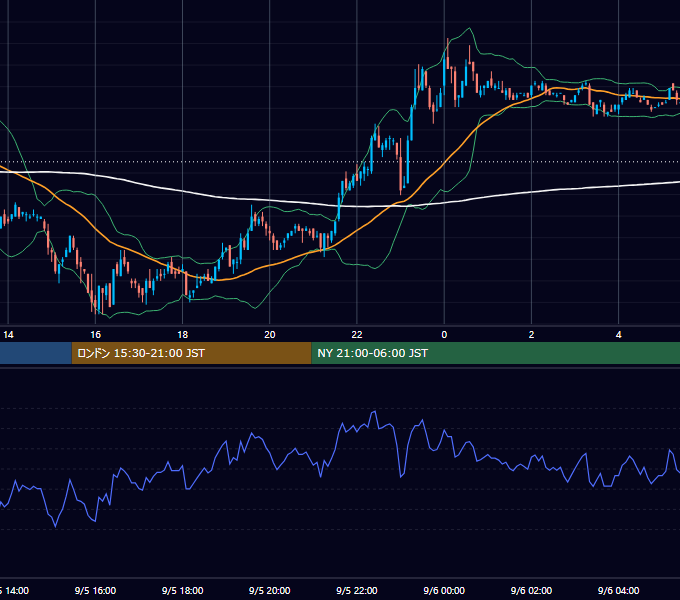Select the 9/5 14:00 time label
Image resolution: width=680 pixels, height=600 pixels.
(x=14, y=590)
